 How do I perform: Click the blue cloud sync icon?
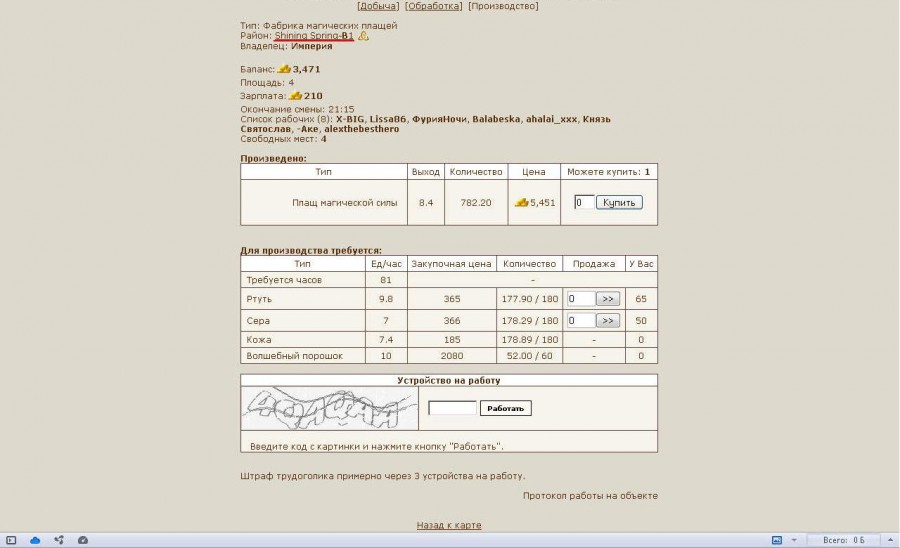35,540
